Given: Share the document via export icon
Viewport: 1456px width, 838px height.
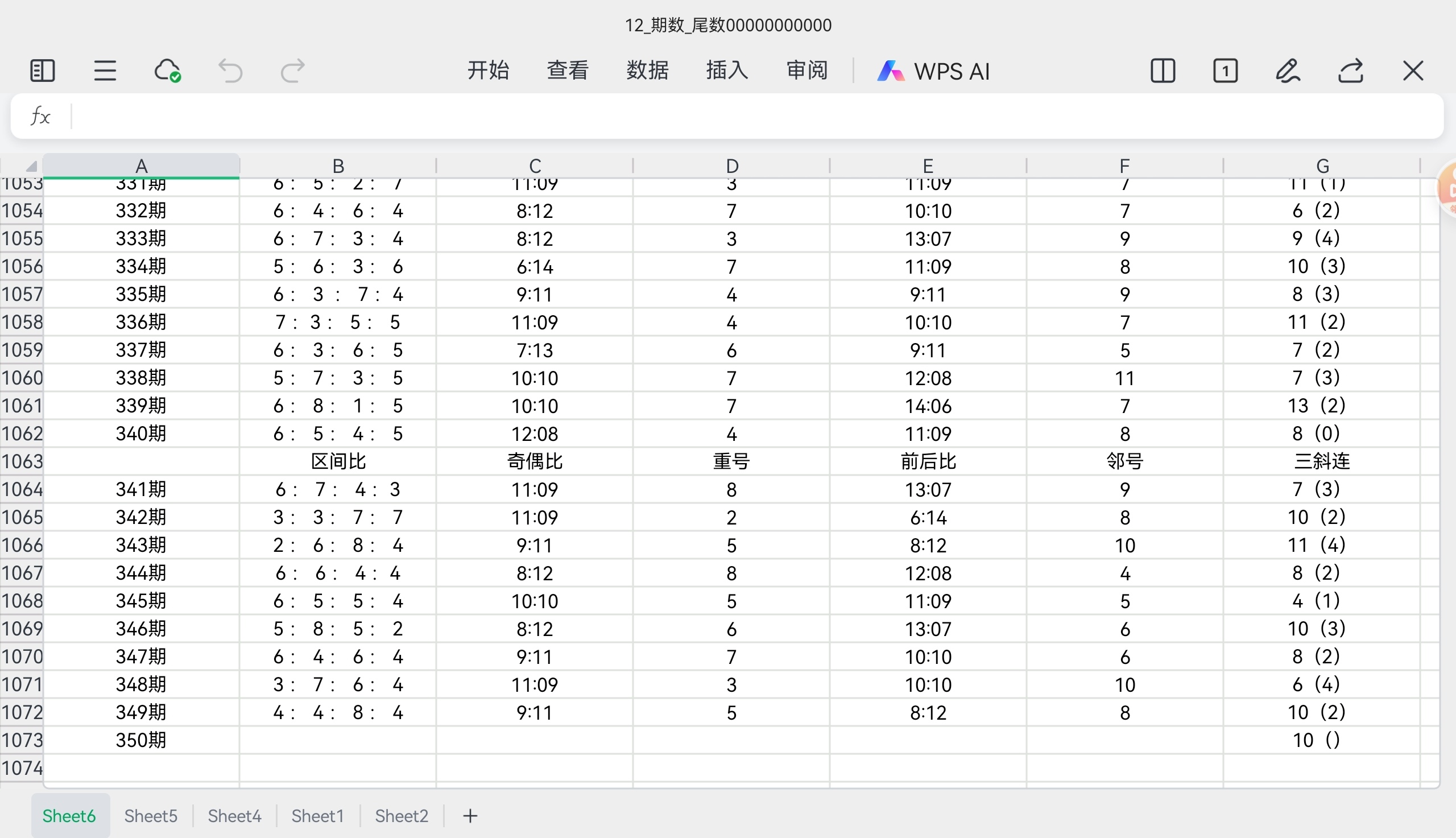Looking at the screenshot, I should (x=1350, y=71).
